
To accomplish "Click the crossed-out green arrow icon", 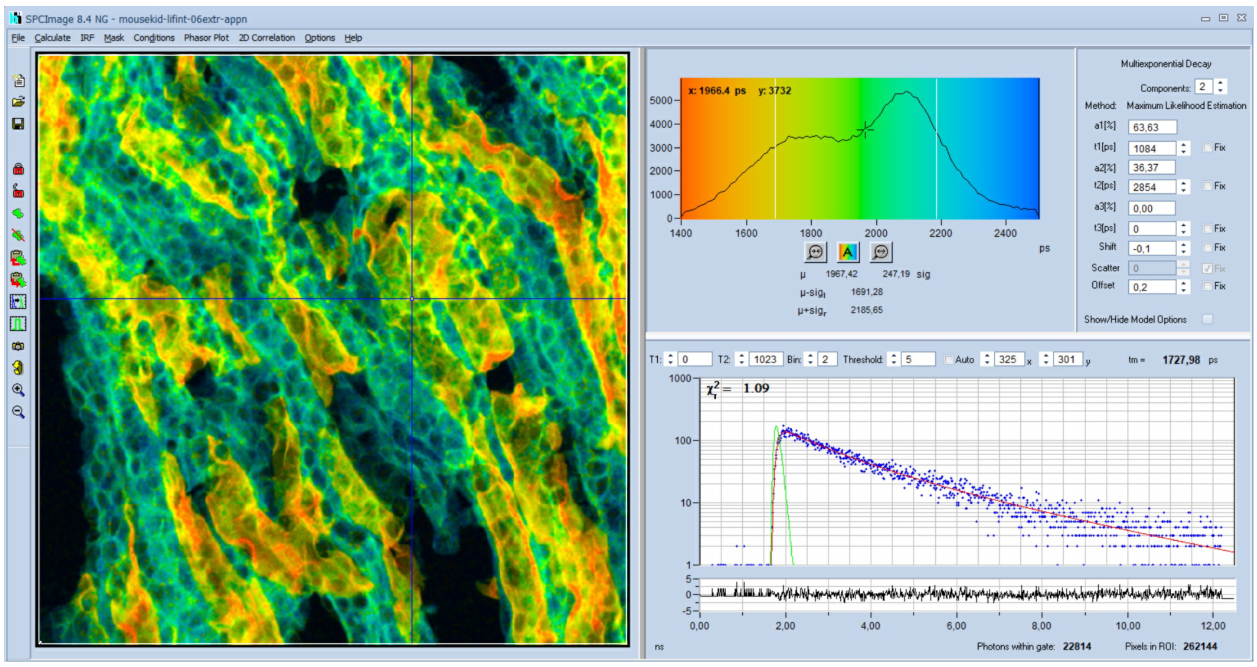I will (x=18, y=234).
